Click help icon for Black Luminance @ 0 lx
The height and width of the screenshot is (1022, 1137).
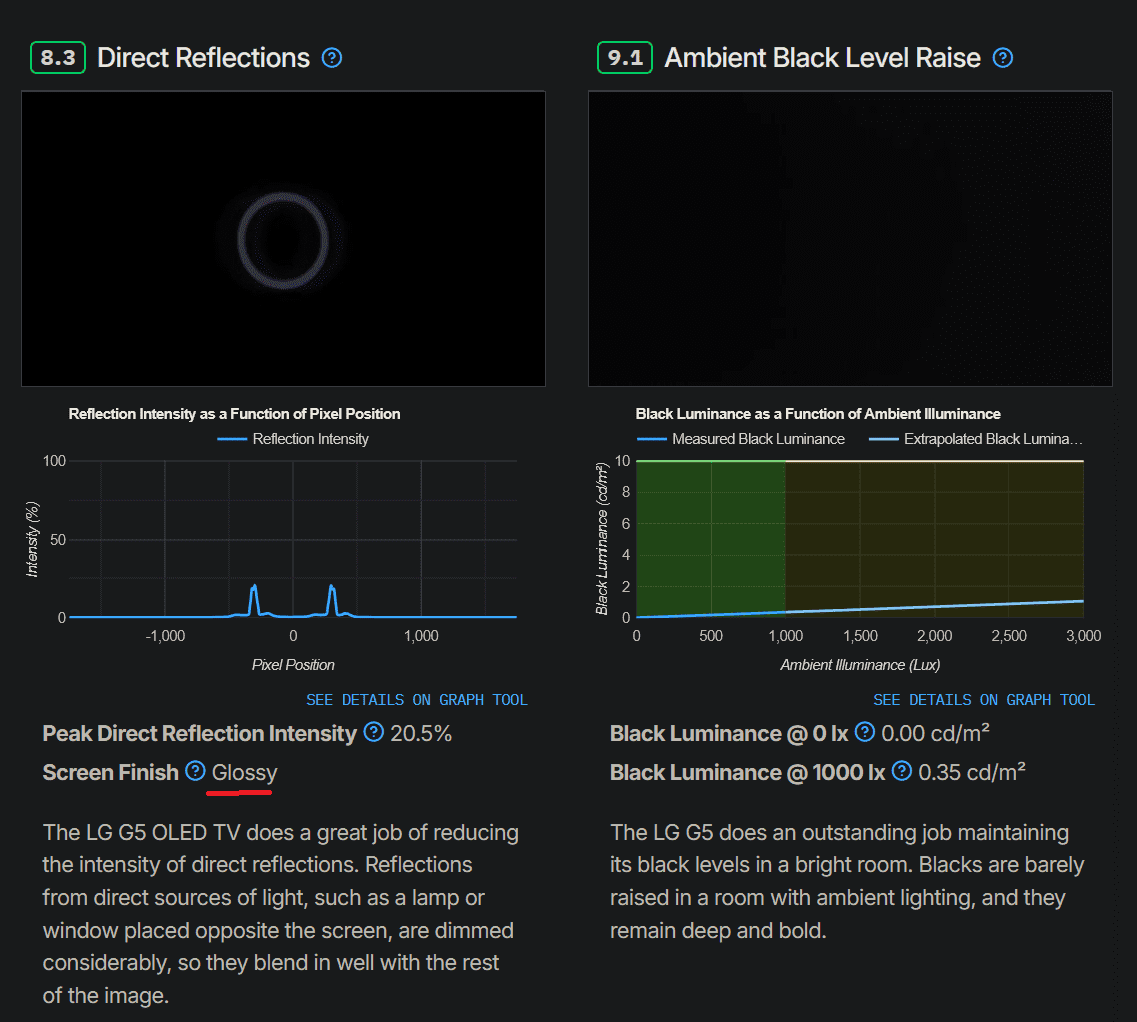[x=865, y=733]
